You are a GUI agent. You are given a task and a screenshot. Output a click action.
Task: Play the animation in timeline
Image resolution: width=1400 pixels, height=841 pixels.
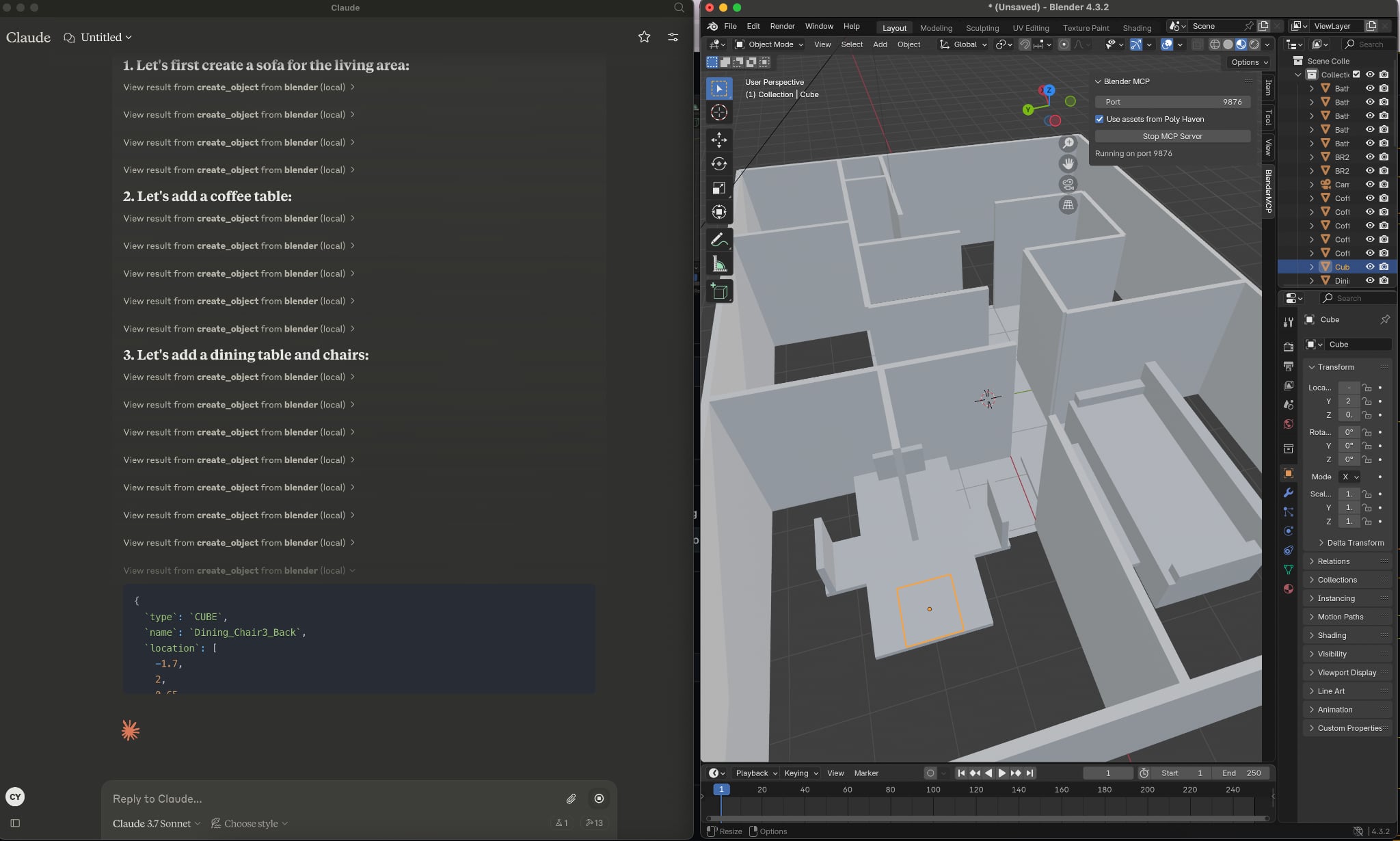(1002, 773)
